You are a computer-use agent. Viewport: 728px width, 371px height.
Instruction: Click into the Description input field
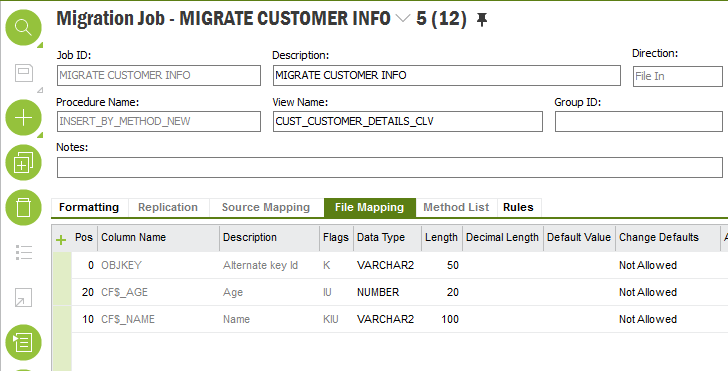(x=447, y=75)
